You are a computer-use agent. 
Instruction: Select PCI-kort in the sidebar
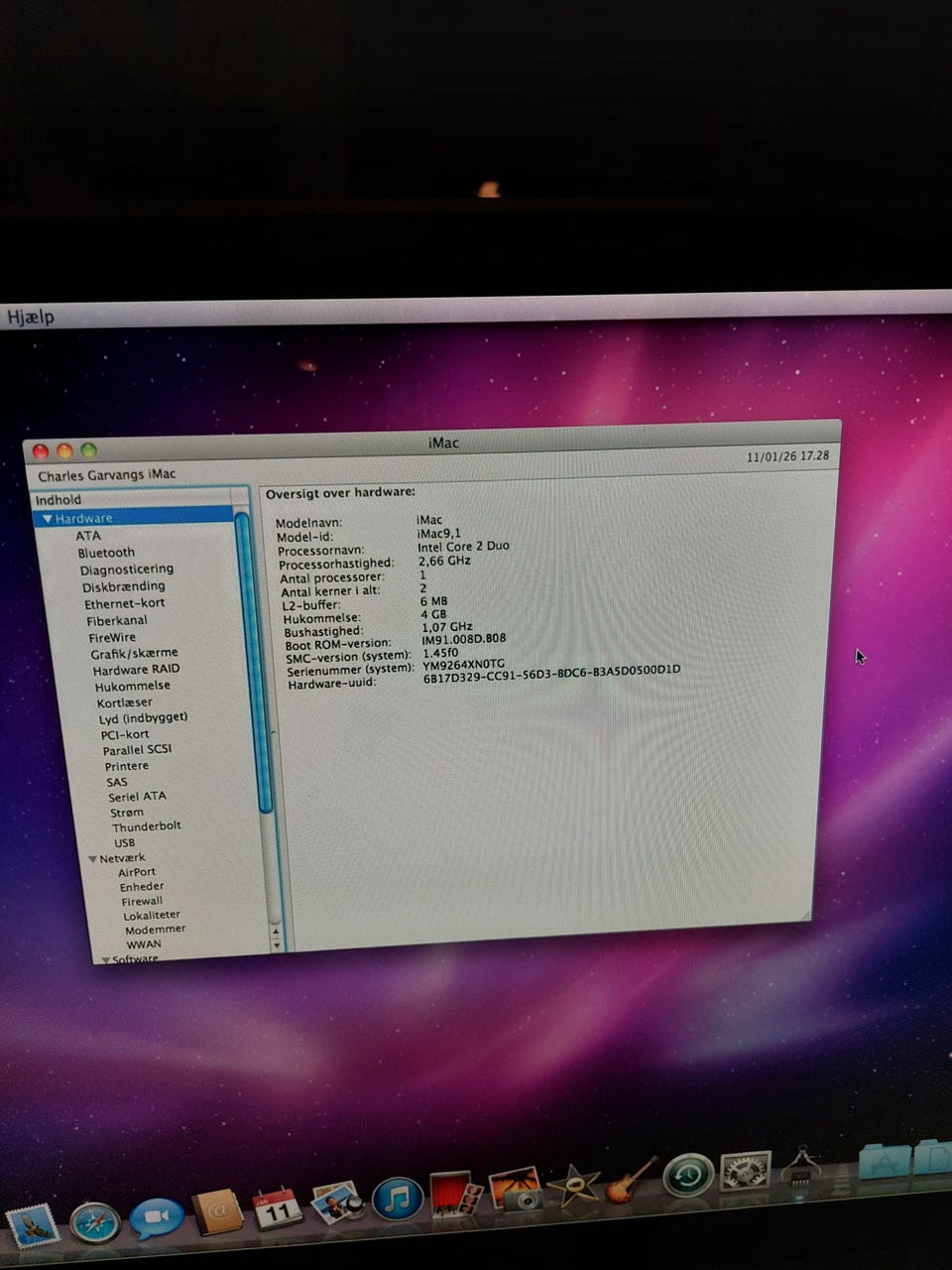pos(125,735)
